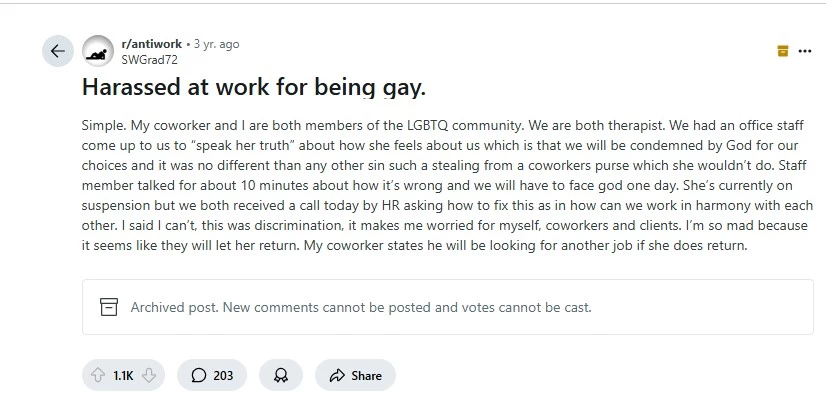Visit the r/antiwork community link
This screenshot has width=826, height=404.
(152, 44)
